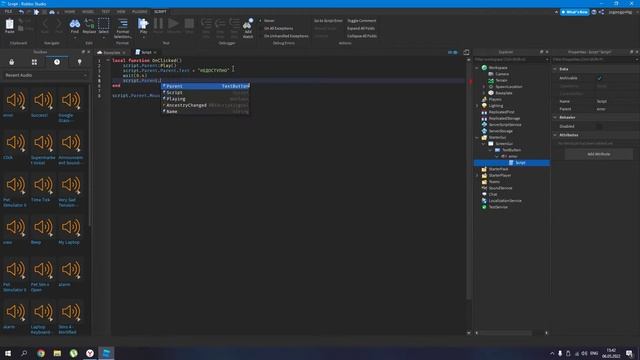640x360 pixels.
Task: Open the Toolbox Marketplace tab icon
Action: [x=11, y=62]
